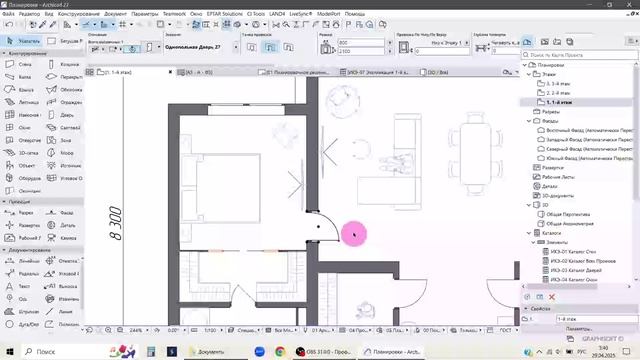Screen dimensions: 640x360
Task: Open the Windows Start menu
Action: tap(10, 351)
